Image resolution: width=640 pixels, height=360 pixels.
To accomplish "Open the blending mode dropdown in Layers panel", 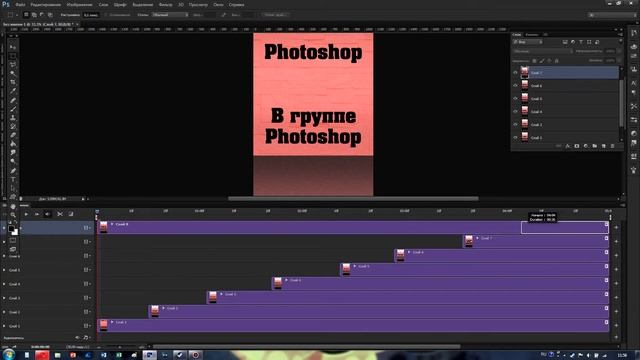I will click(542, 51).
